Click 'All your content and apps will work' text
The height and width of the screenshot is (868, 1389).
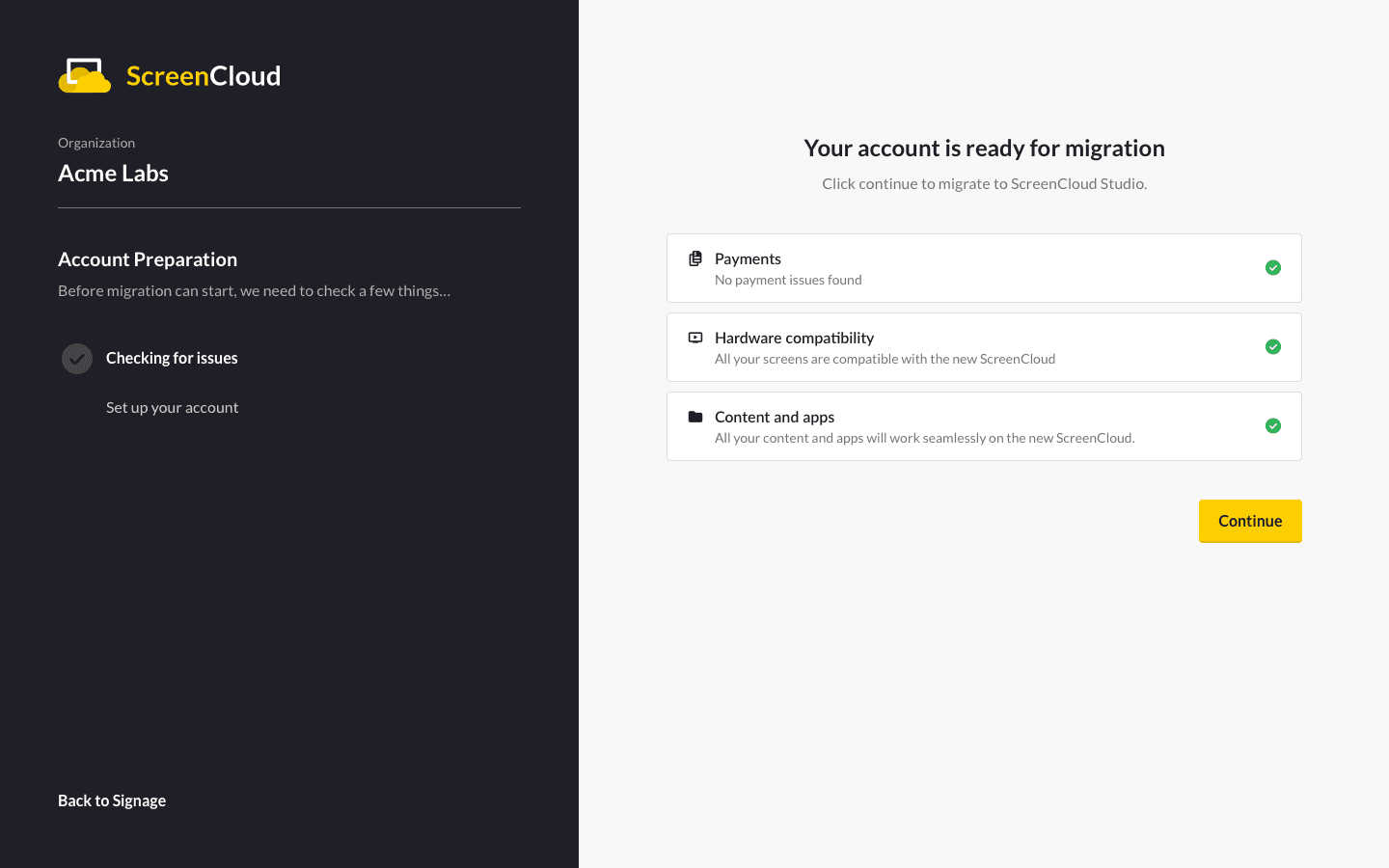click(x=924, y=438)
